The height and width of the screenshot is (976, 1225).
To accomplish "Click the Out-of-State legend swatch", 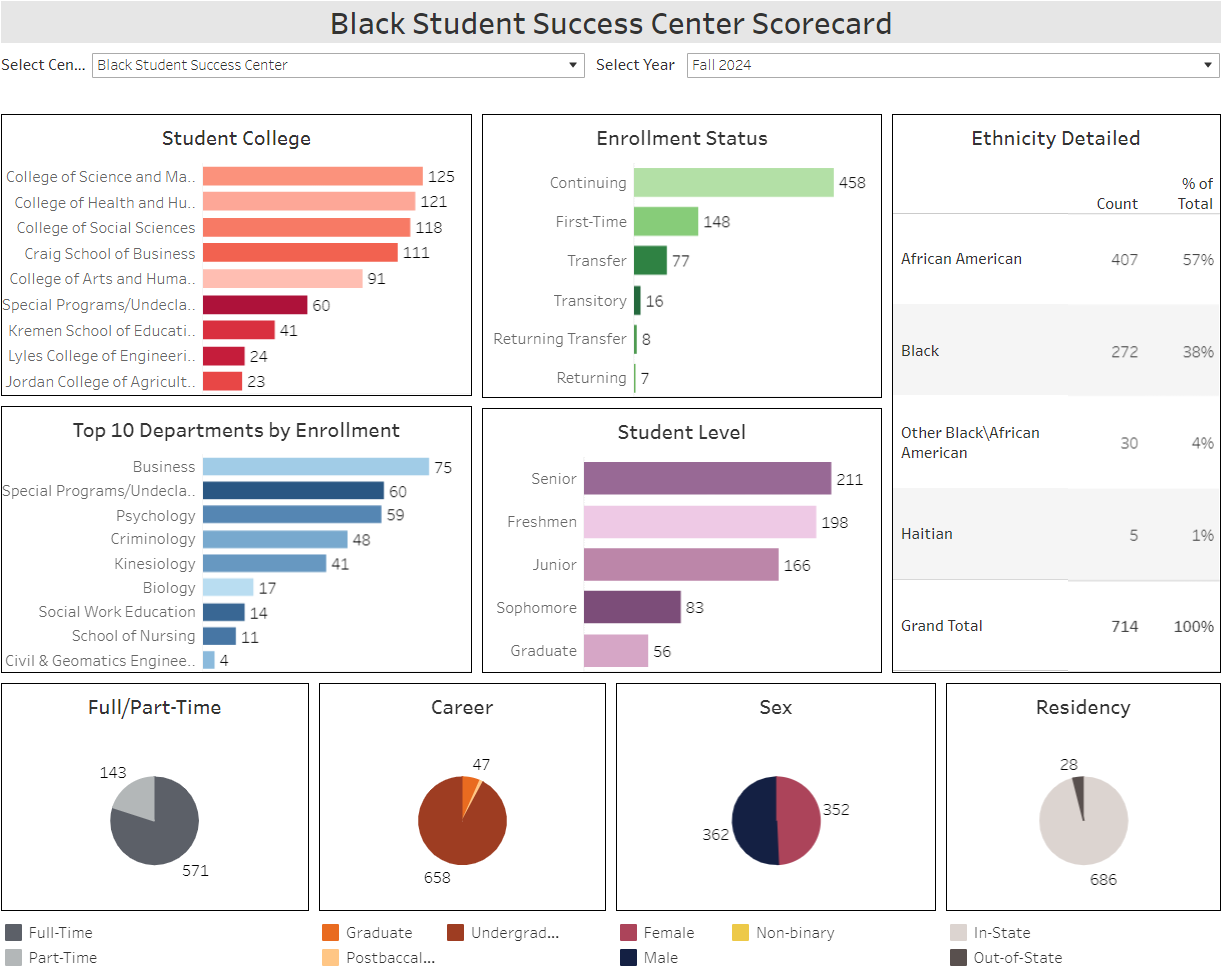I will (958, 958).
